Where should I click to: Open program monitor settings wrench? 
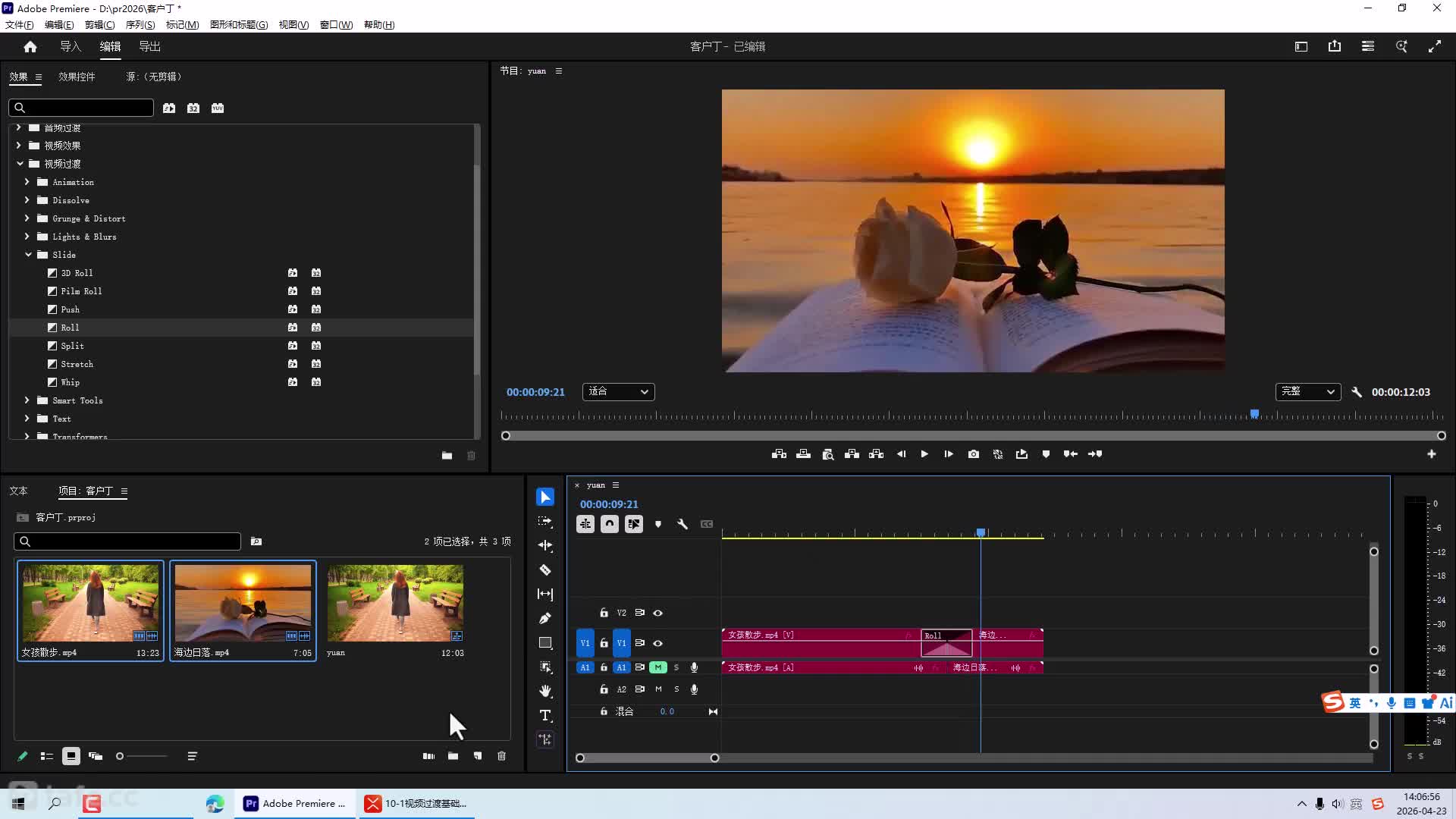1357,392
